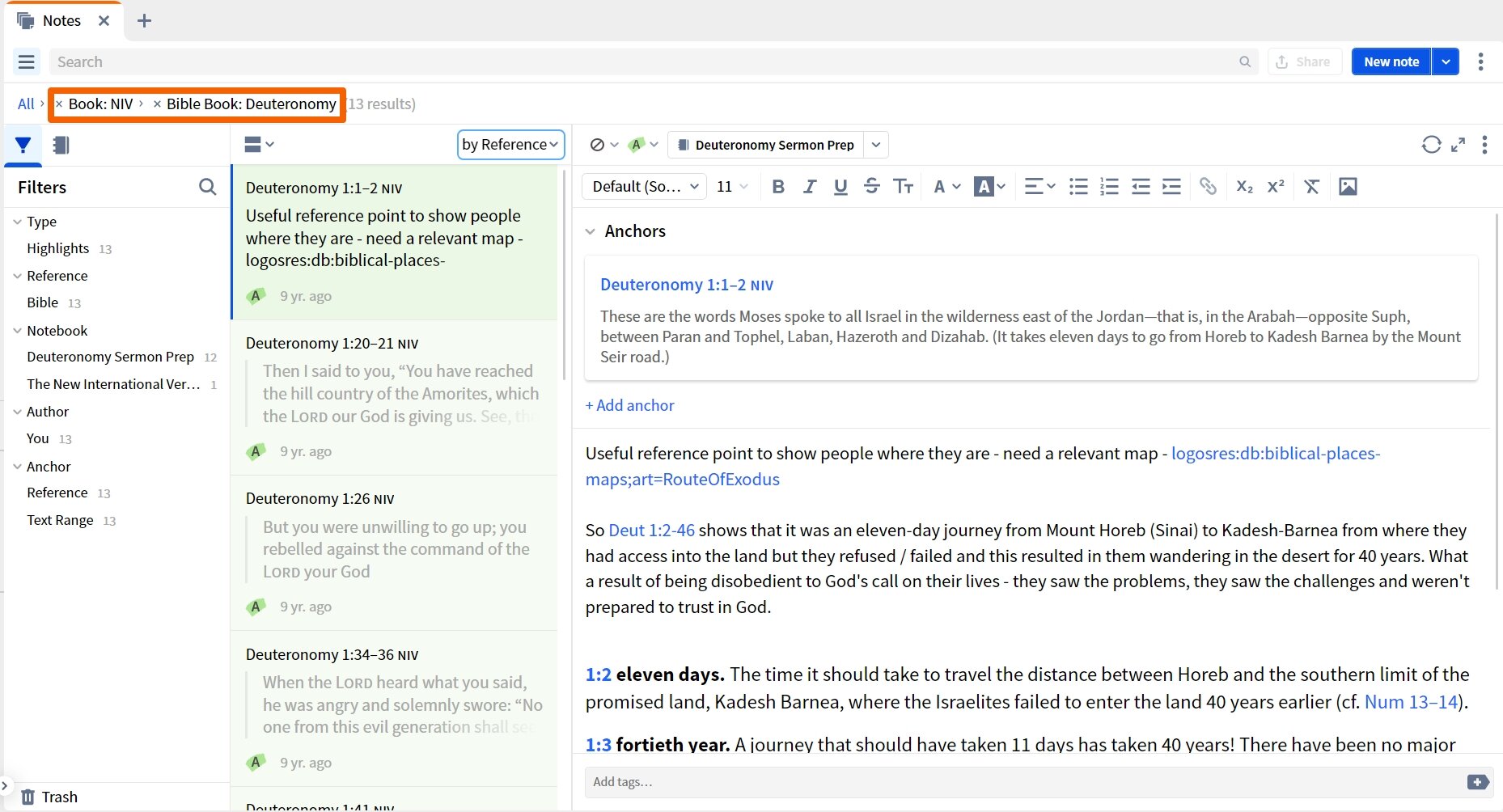This screenshot has height=812, width=1503.
Task: Open the paragraph alignment dropdown
Action: pyautogui.click(x=1039, y=187)
